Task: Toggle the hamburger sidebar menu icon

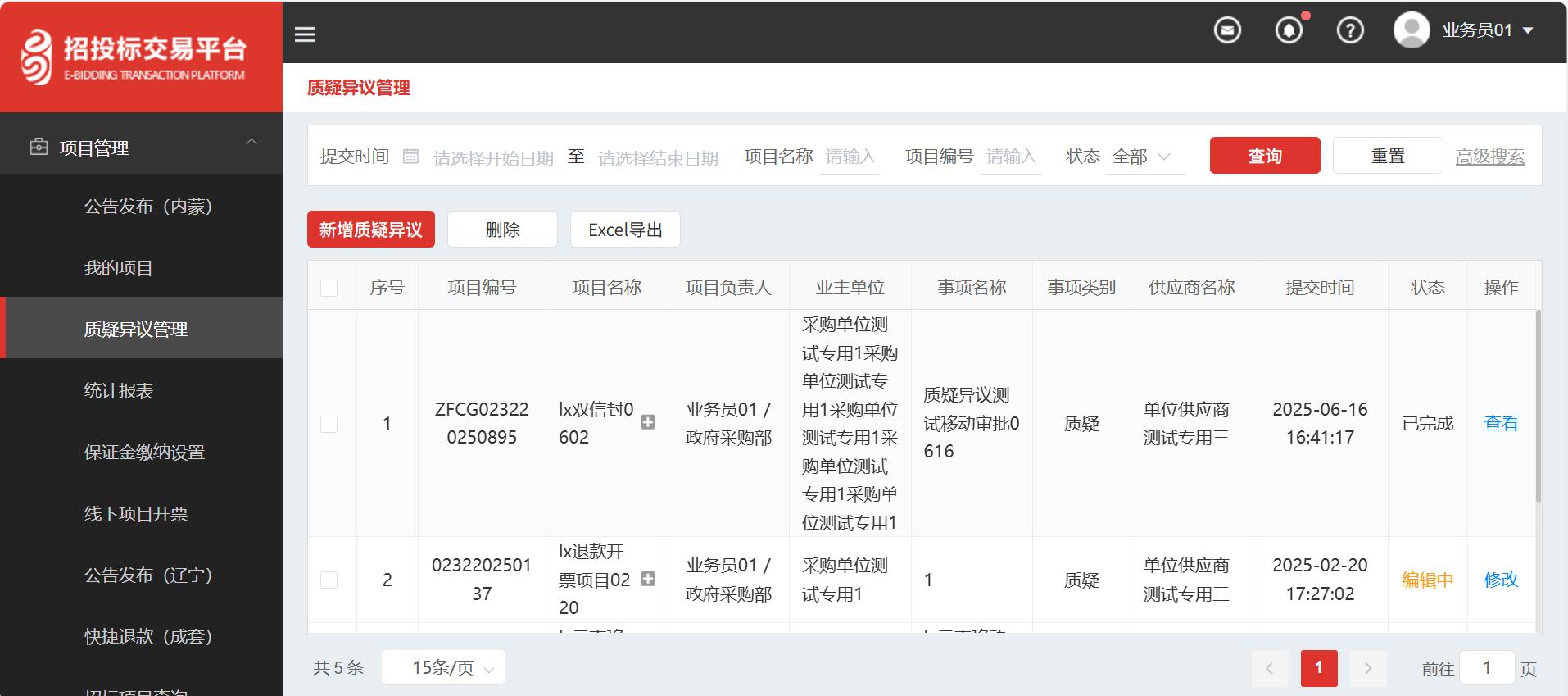Action: [x=305, y=34]
